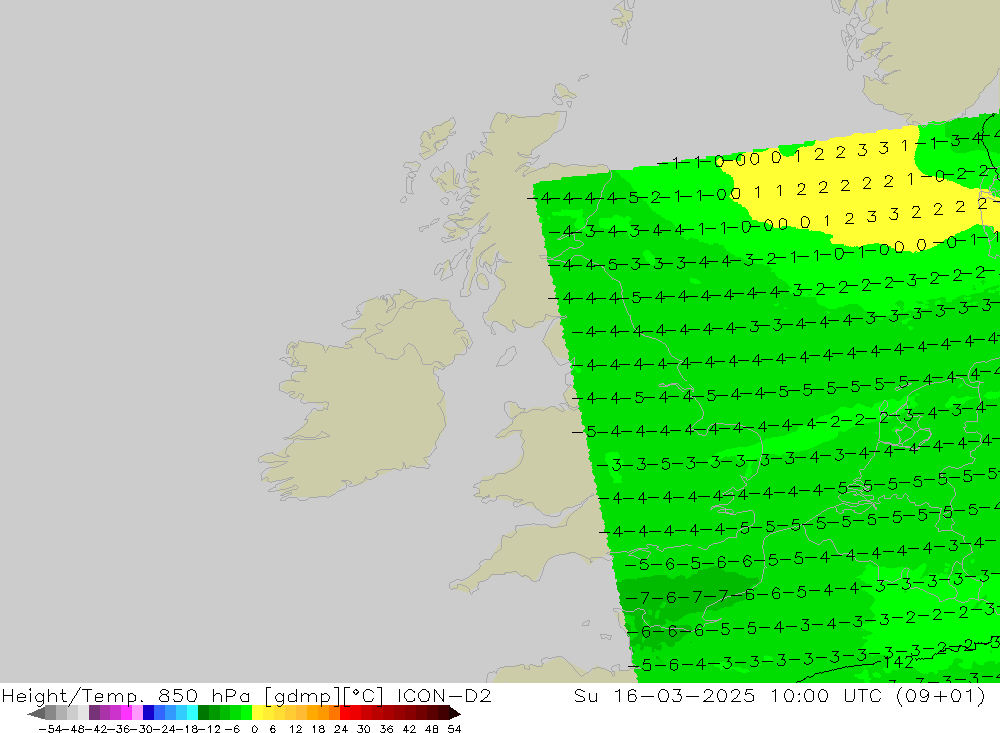Click the '850' pressure level value
The image size is (1000, 733).
178,695
